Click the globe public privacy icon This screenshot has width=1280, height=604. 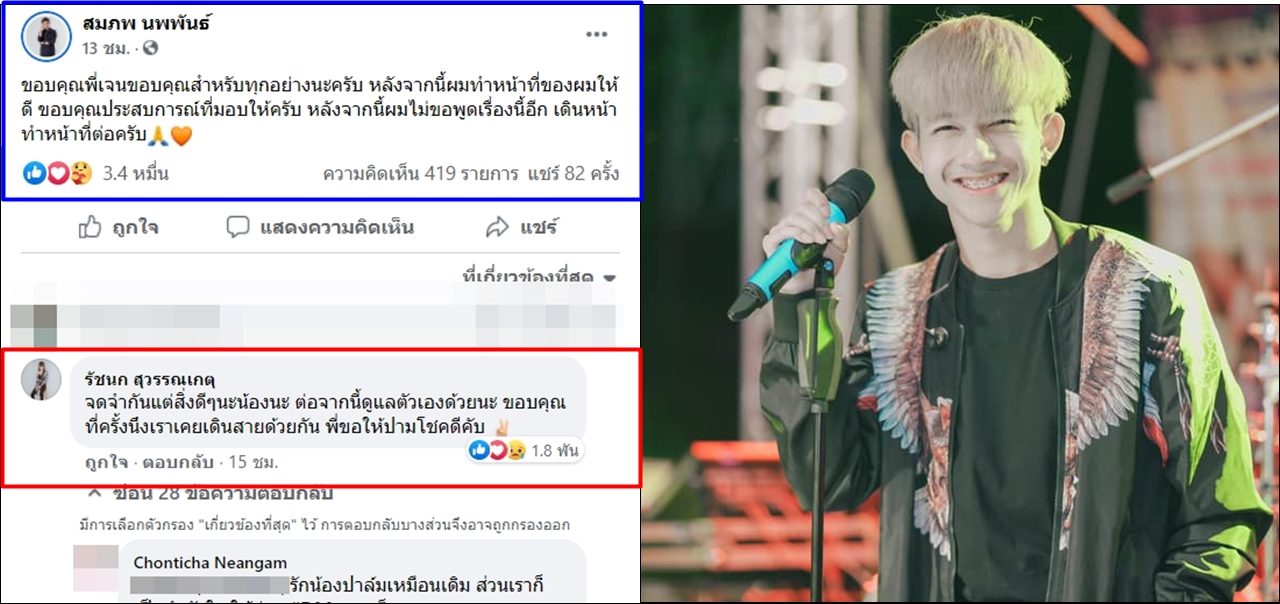point(151,48)
